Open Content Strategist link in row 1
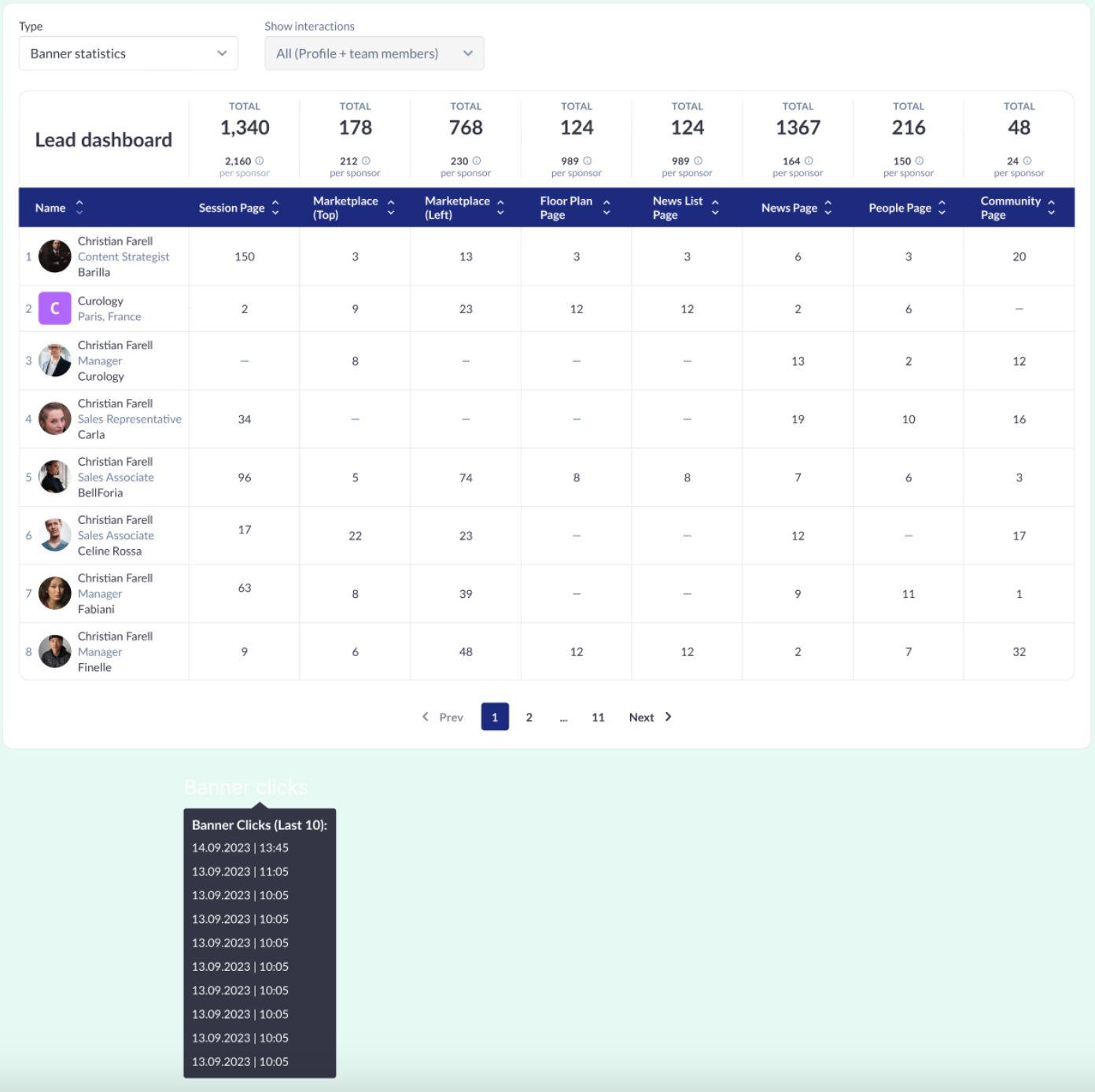Viewport: 1095px width, 1092px height. [x=124, y=256]
